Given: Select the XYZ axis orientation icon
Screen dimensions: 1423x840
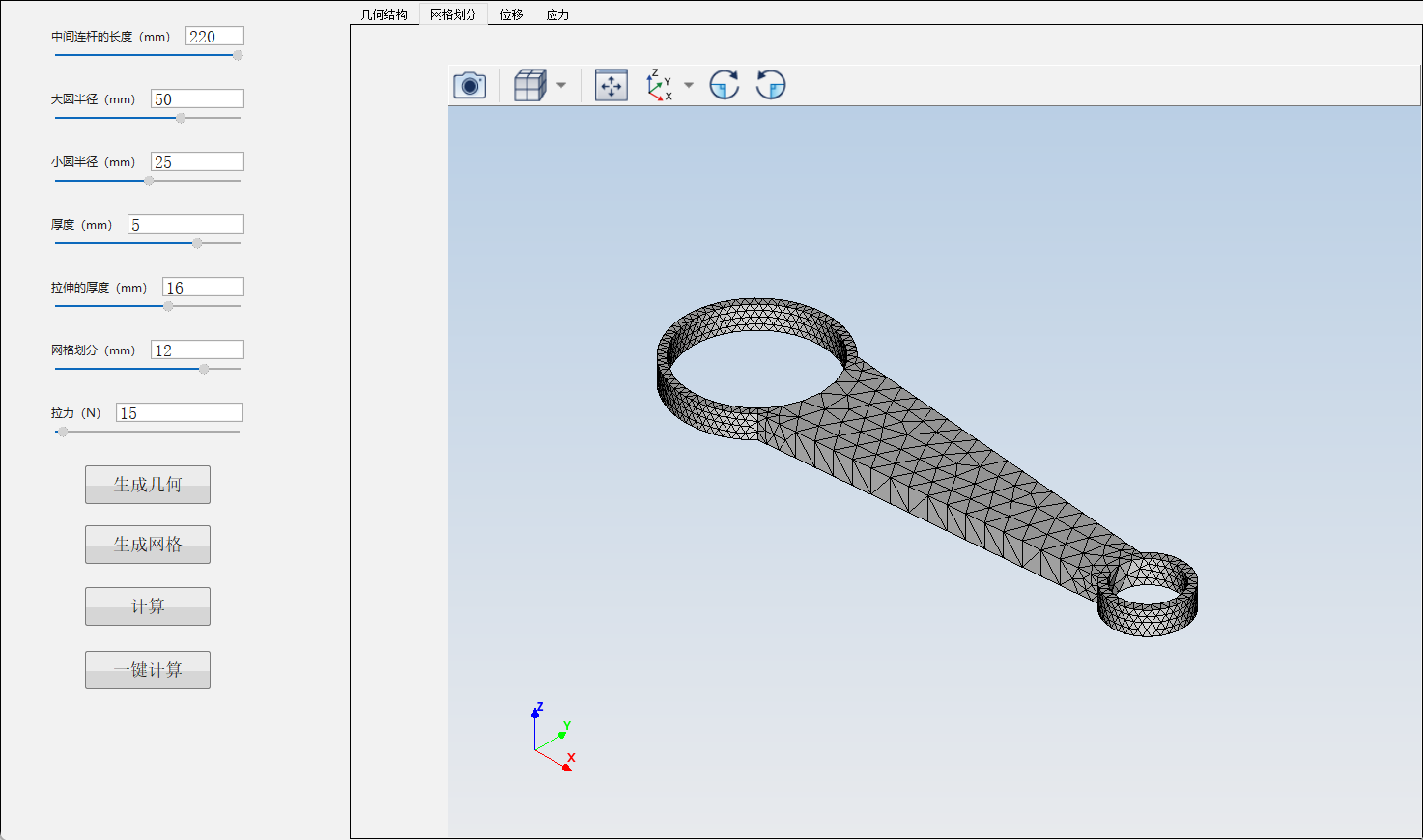Looking at the screenshot, I should click(x=660, y=85).
